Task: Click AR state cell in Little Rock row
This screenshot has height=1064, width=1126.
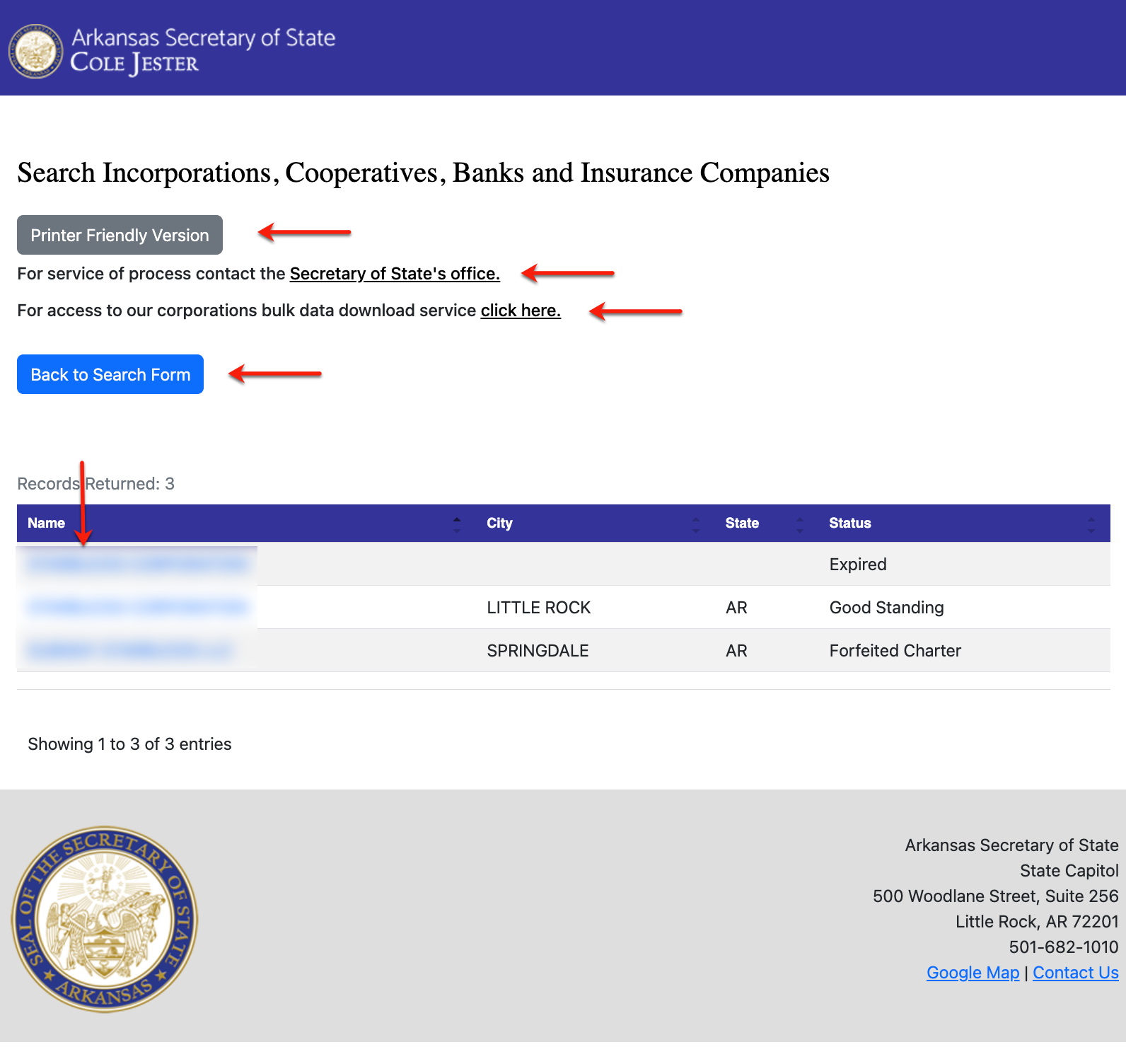Action: [736, 607]
